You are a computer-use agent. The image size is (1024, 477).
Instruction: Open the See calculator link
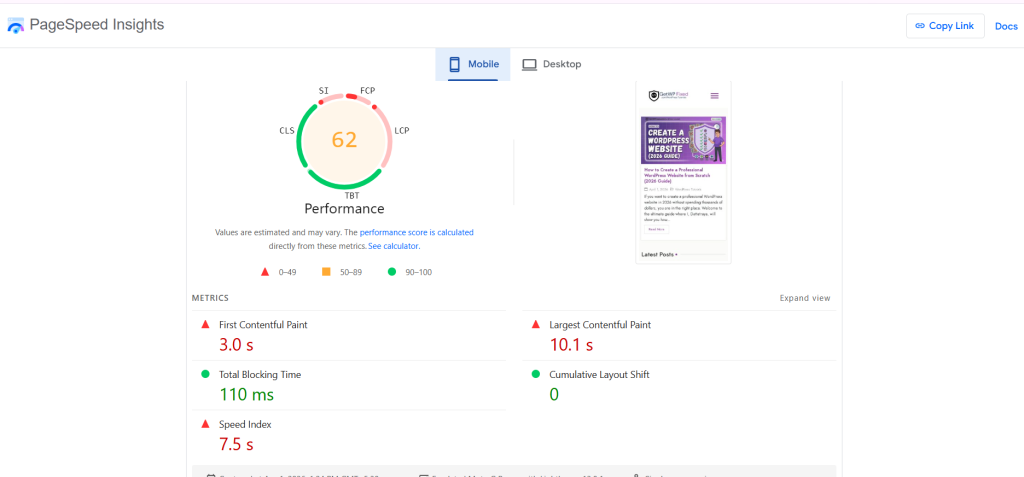[x=393, y=246]
